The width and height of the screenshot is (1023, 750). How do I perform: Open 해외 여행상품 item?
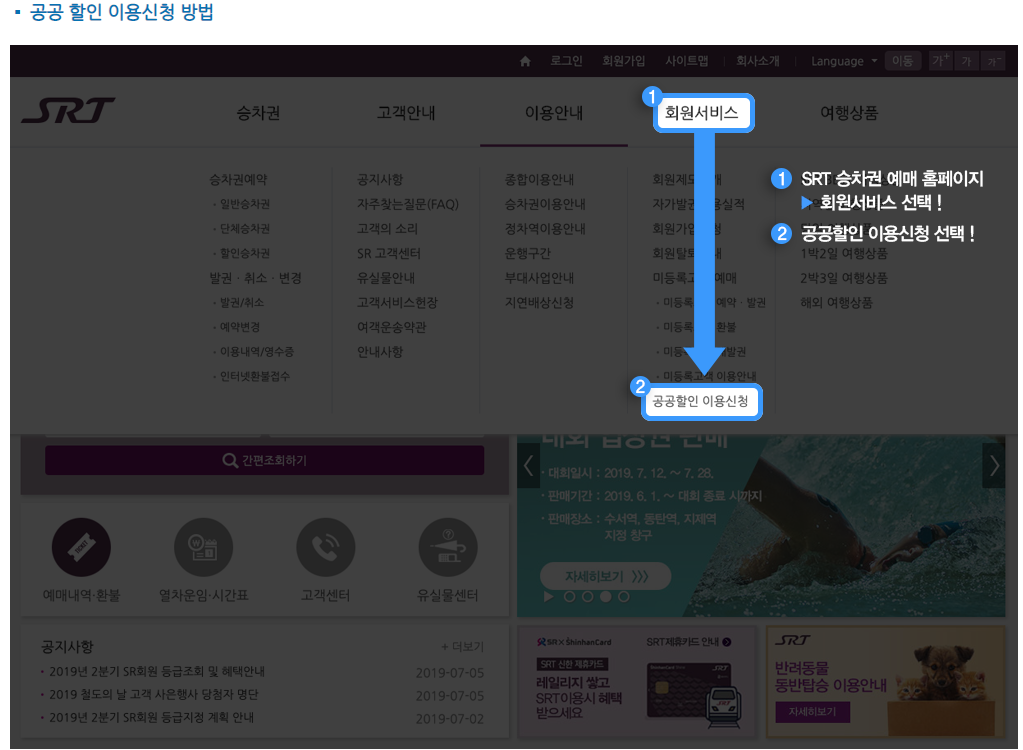point(836,303)
